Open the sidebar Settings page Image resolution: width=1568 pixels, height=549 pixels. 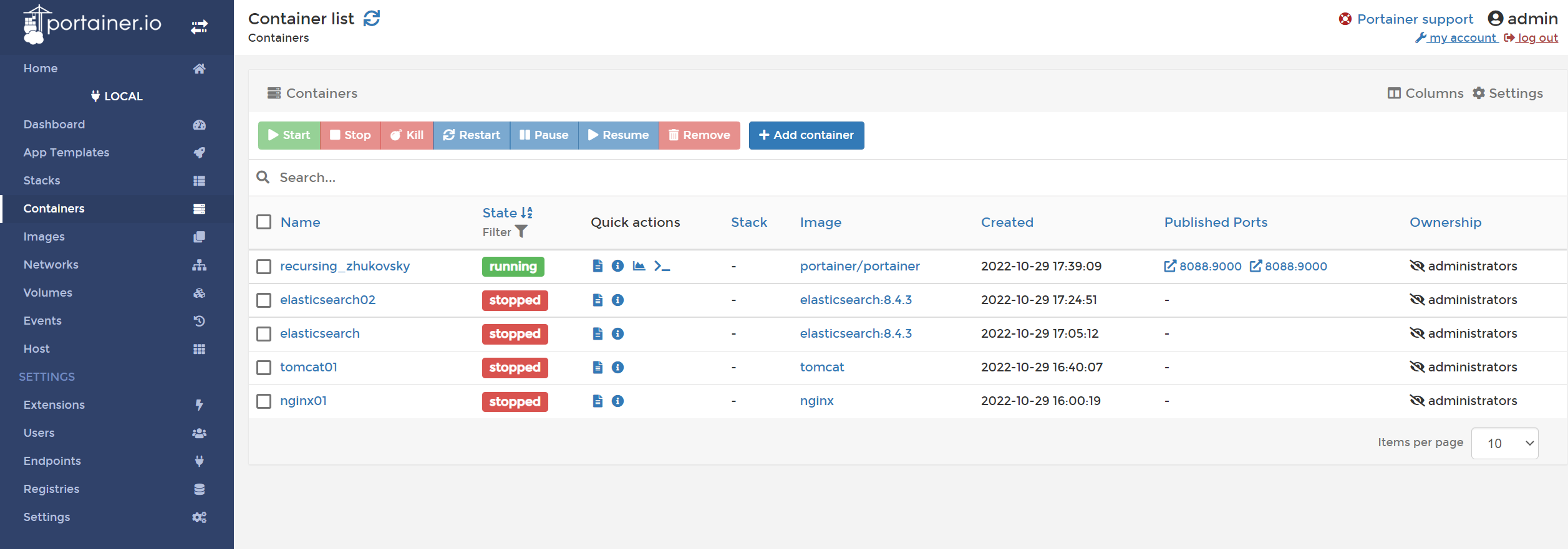(117, 517)
